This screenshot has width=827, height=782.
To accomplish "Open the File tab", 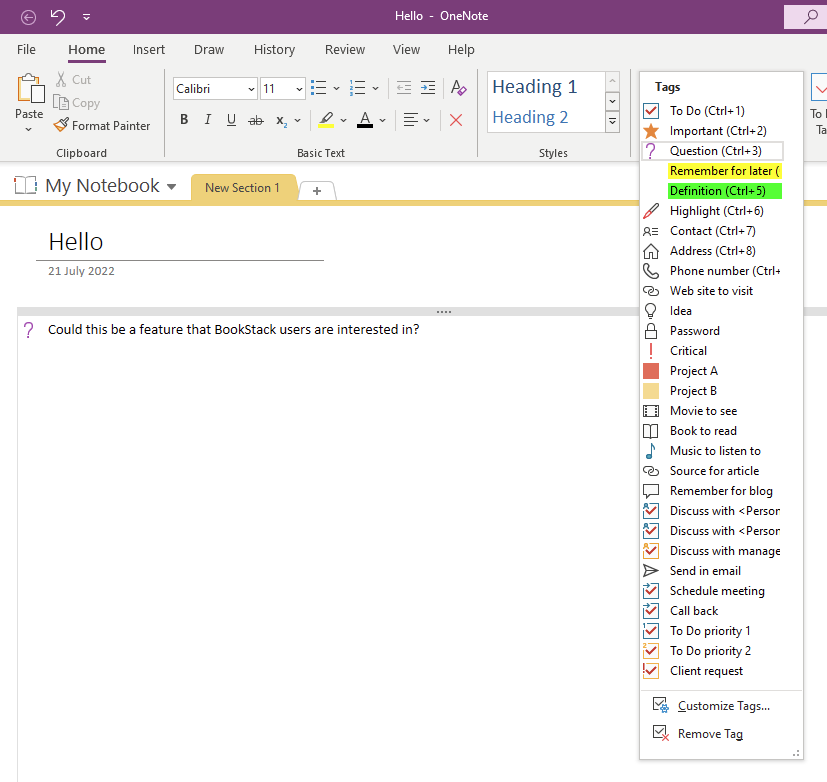I will pyautogui.click(x=26, y=50).
